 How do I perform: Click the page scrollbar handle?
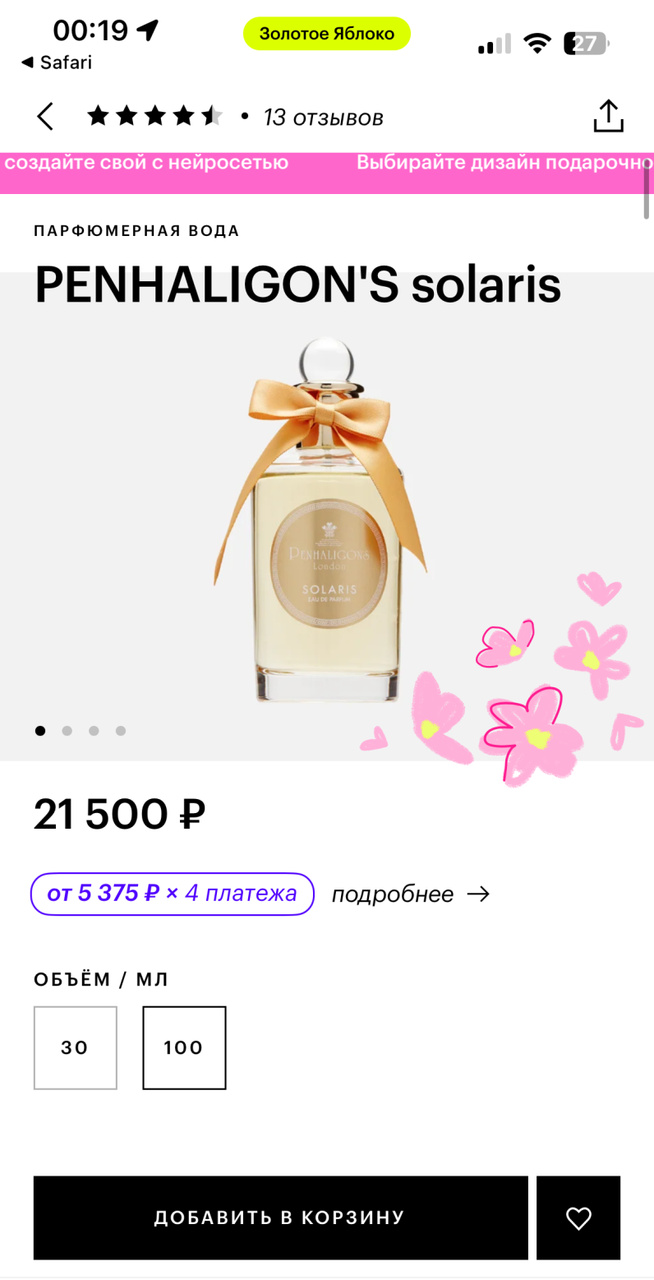click(x=649, y=190)
